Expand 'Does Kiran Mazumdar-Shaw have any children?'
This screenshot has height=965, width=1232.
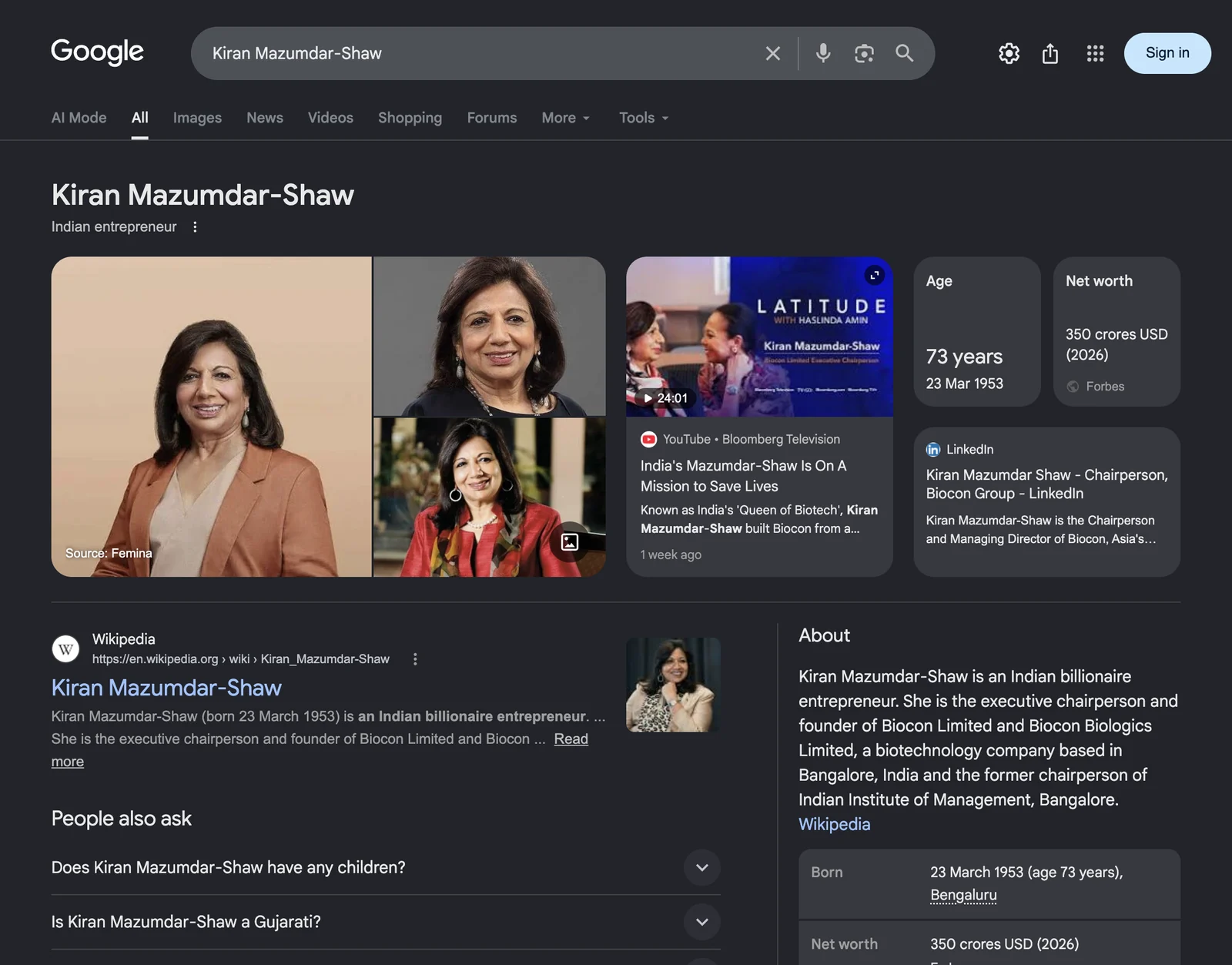click(386, 867)
